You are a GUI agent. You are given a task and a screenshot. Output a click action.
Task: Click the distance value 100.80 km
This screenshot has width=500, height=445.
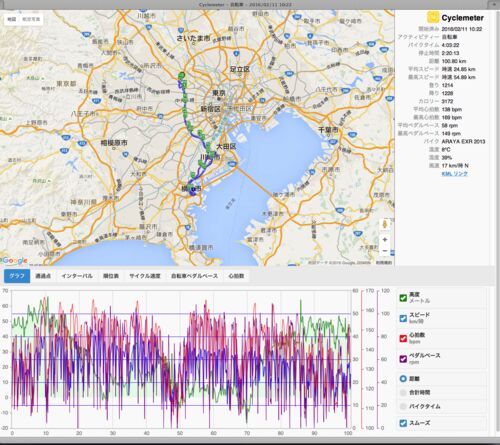(x=454, y=61)
